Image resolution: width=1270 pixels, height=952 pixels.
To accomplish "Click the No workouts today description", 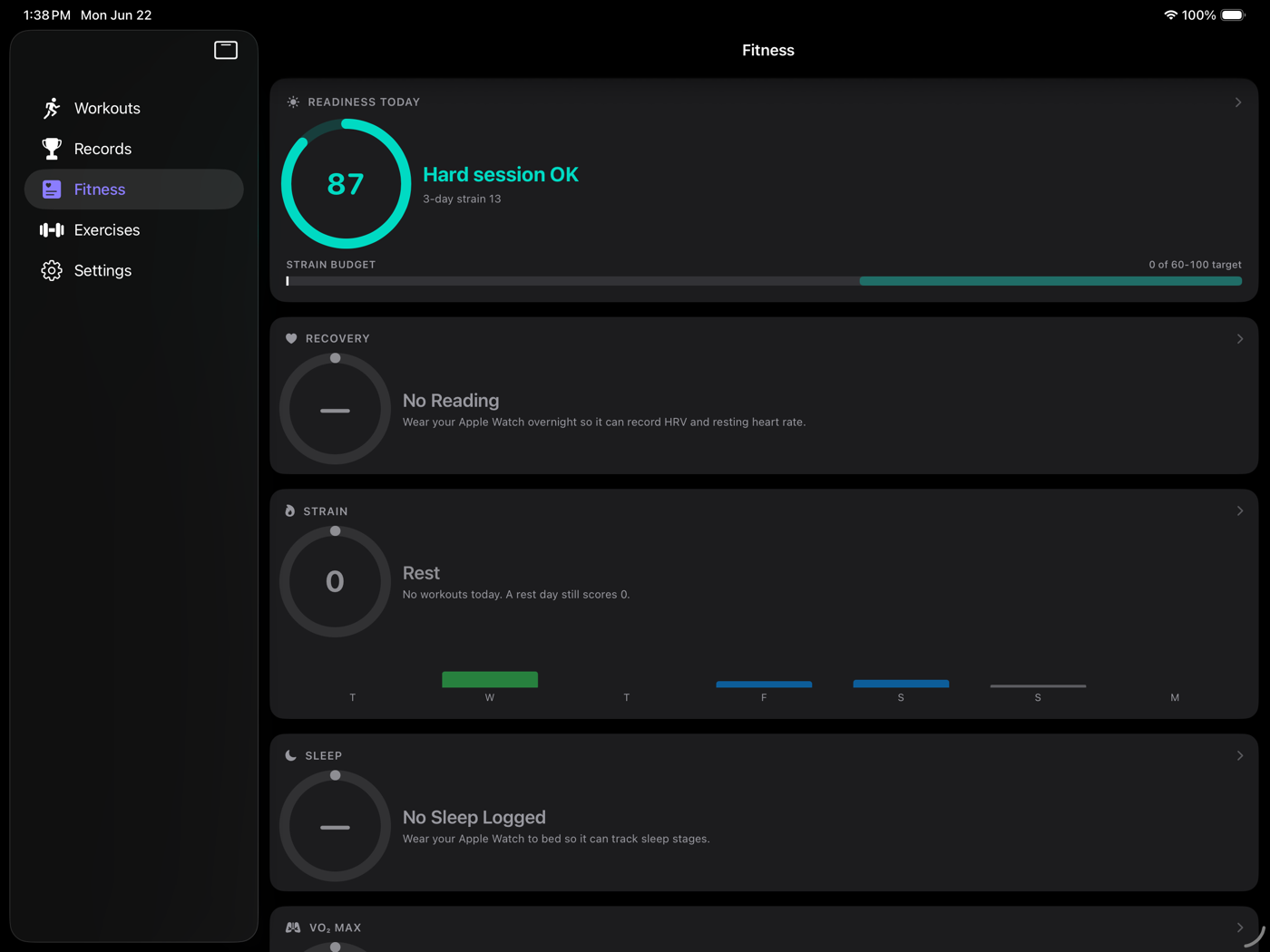I will click(x=516, y=595).
